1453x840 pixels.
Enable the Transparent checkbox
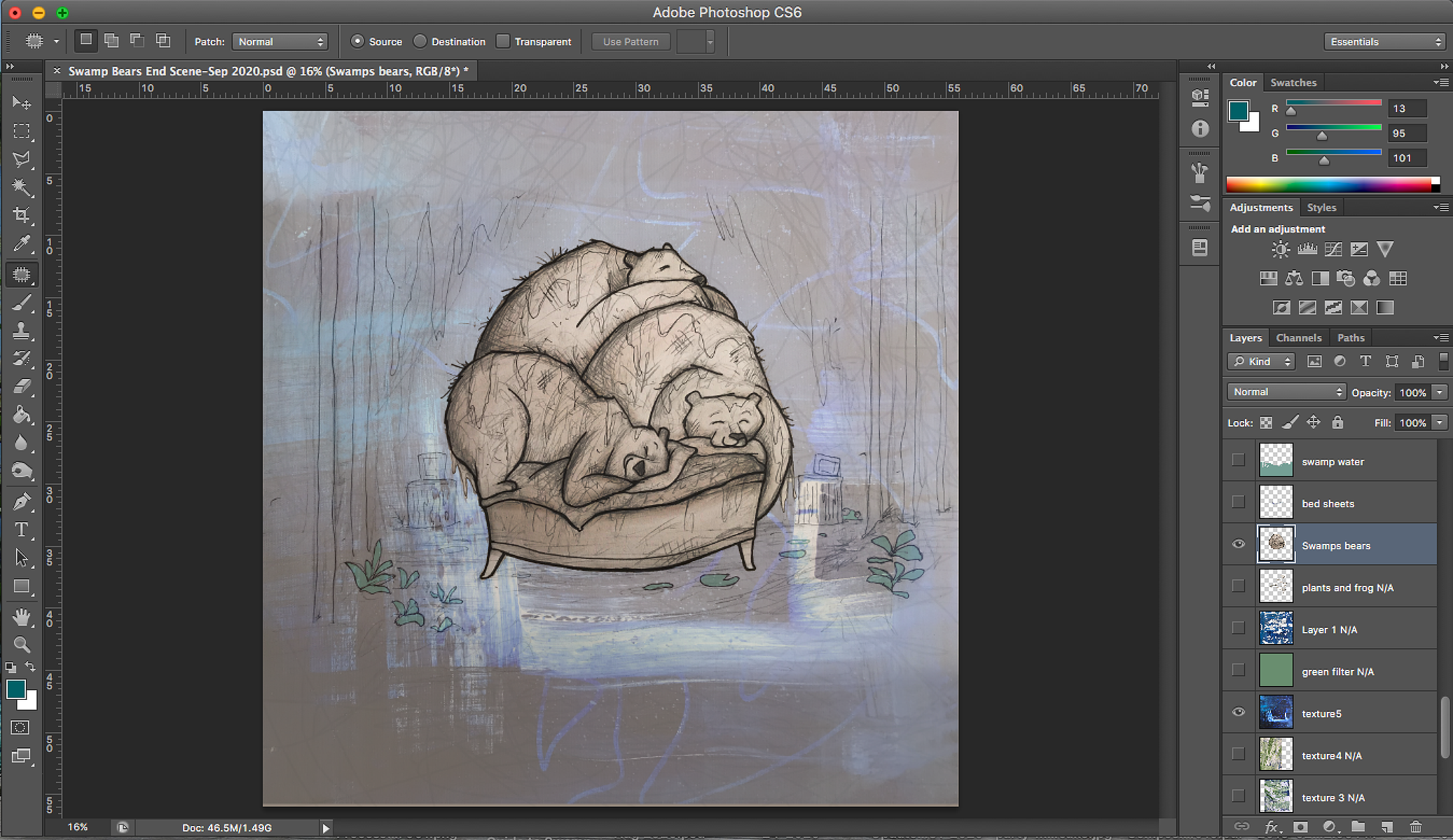(502, 41)
